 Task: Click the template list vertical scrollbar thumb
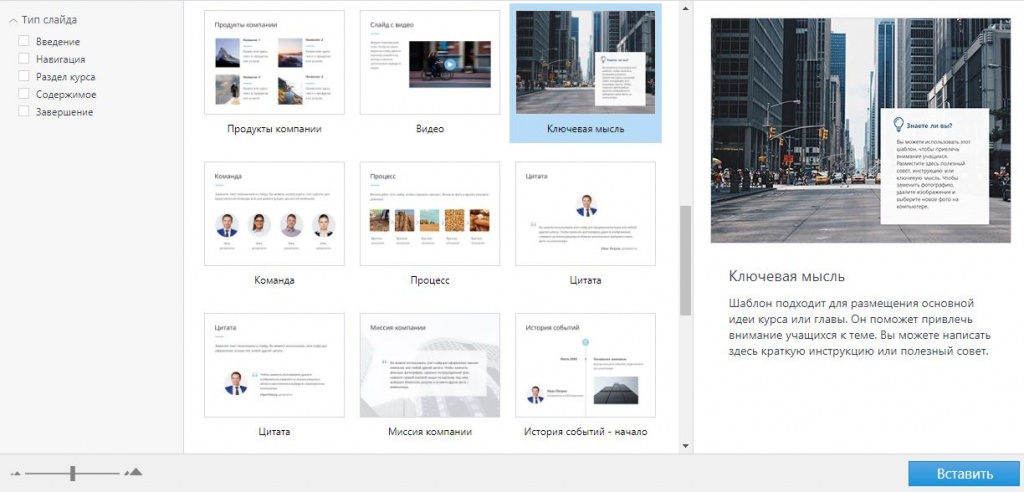(685, 260)
